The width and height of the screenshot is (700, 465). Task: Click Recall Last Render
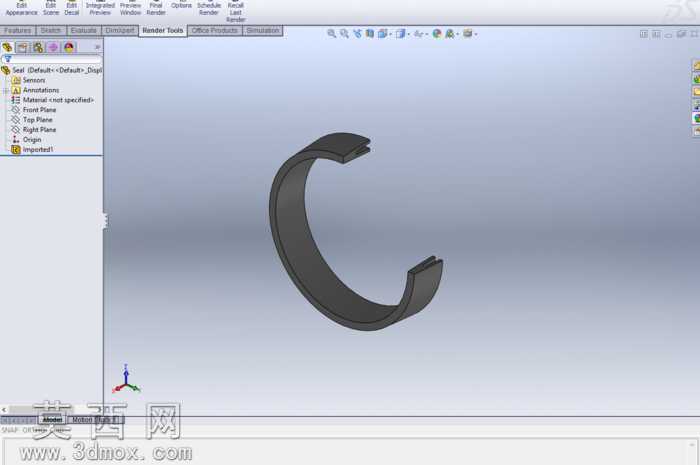click(236, 12)
